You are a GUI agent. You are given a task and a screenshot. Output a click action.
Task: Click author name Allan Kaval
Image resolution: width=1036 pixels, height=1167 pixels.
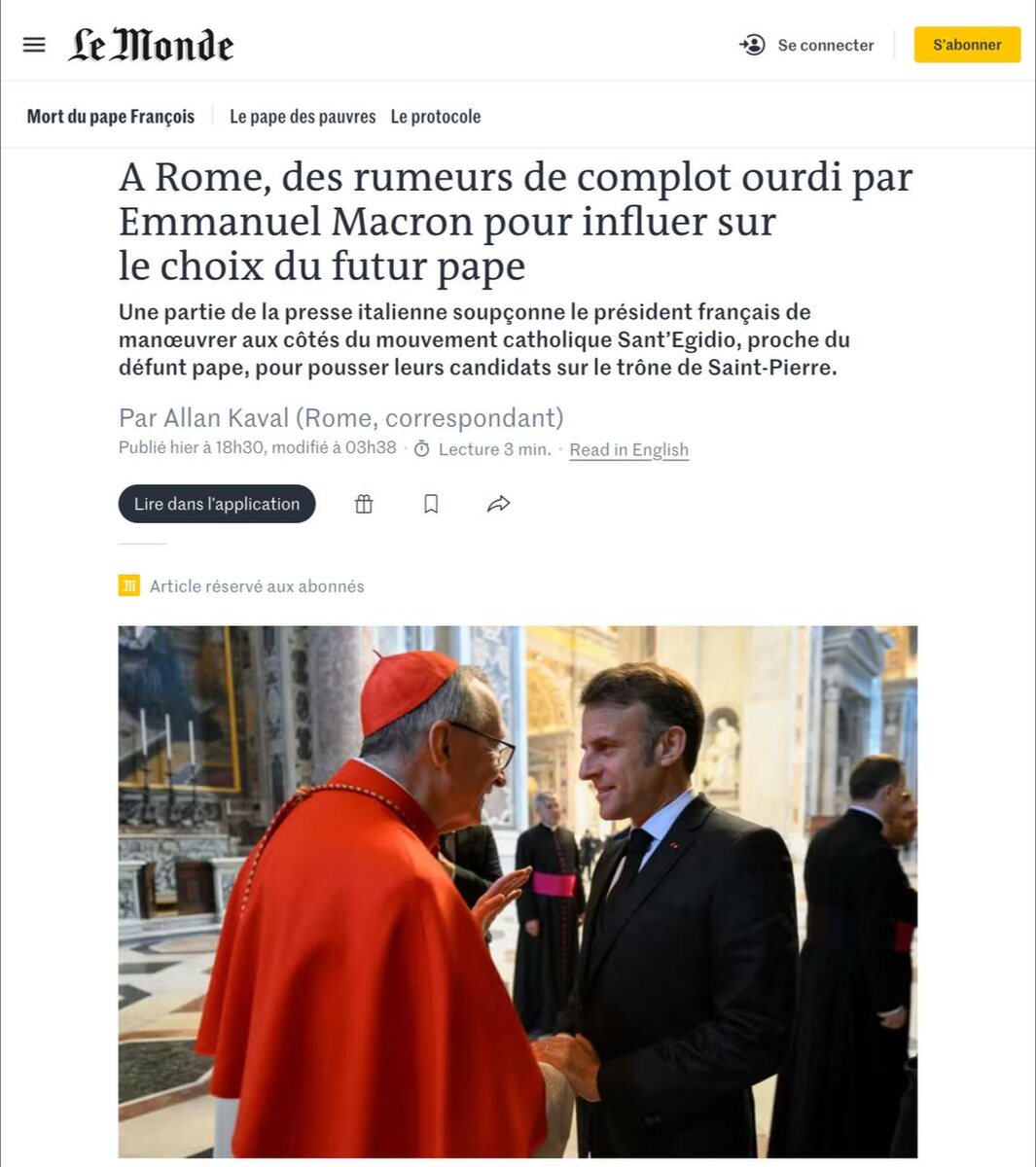coord(227,418)
